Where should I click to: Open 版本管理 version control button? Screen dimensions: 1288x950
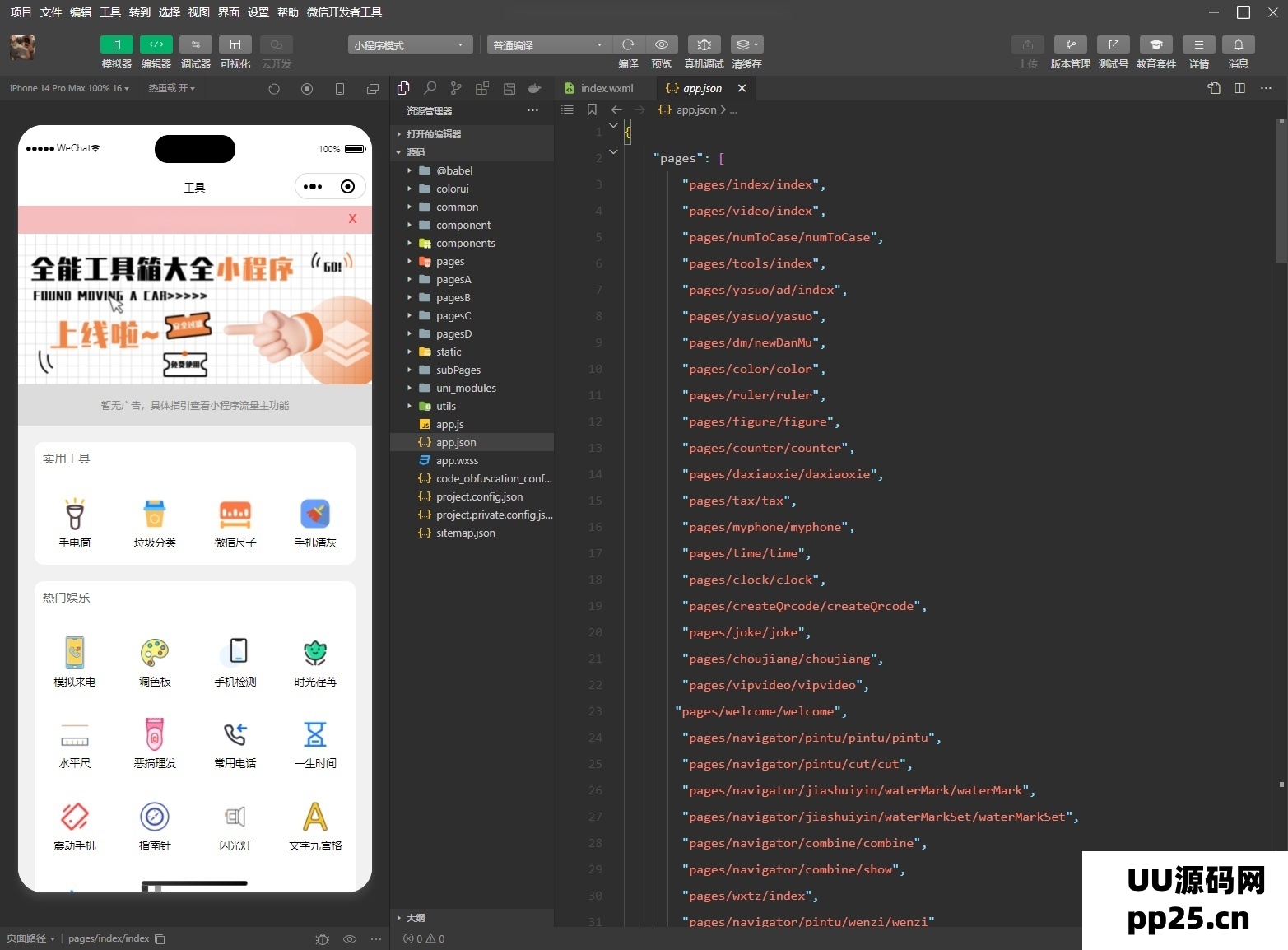click(1070, 44)
